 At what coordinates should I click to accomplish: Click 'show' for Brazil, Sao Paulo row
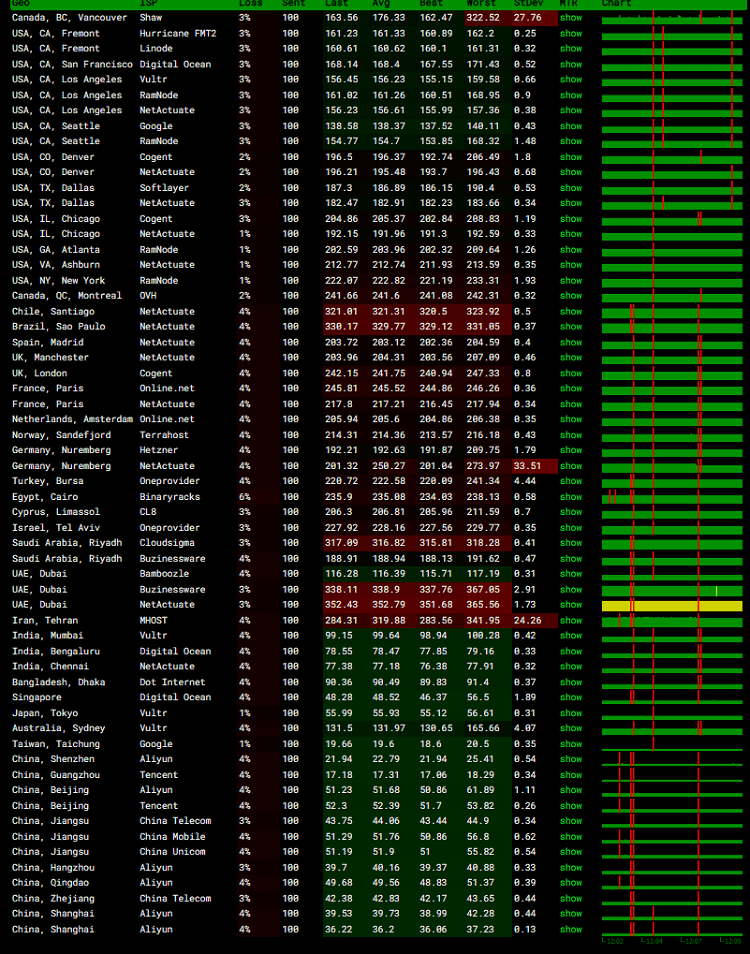[x=571, y=327]
